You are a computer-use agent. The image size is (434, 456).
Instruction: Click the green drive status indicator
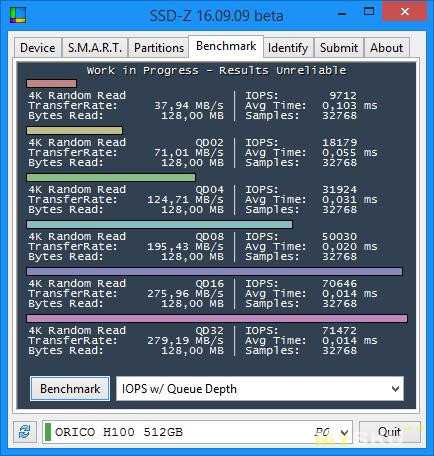48,432
